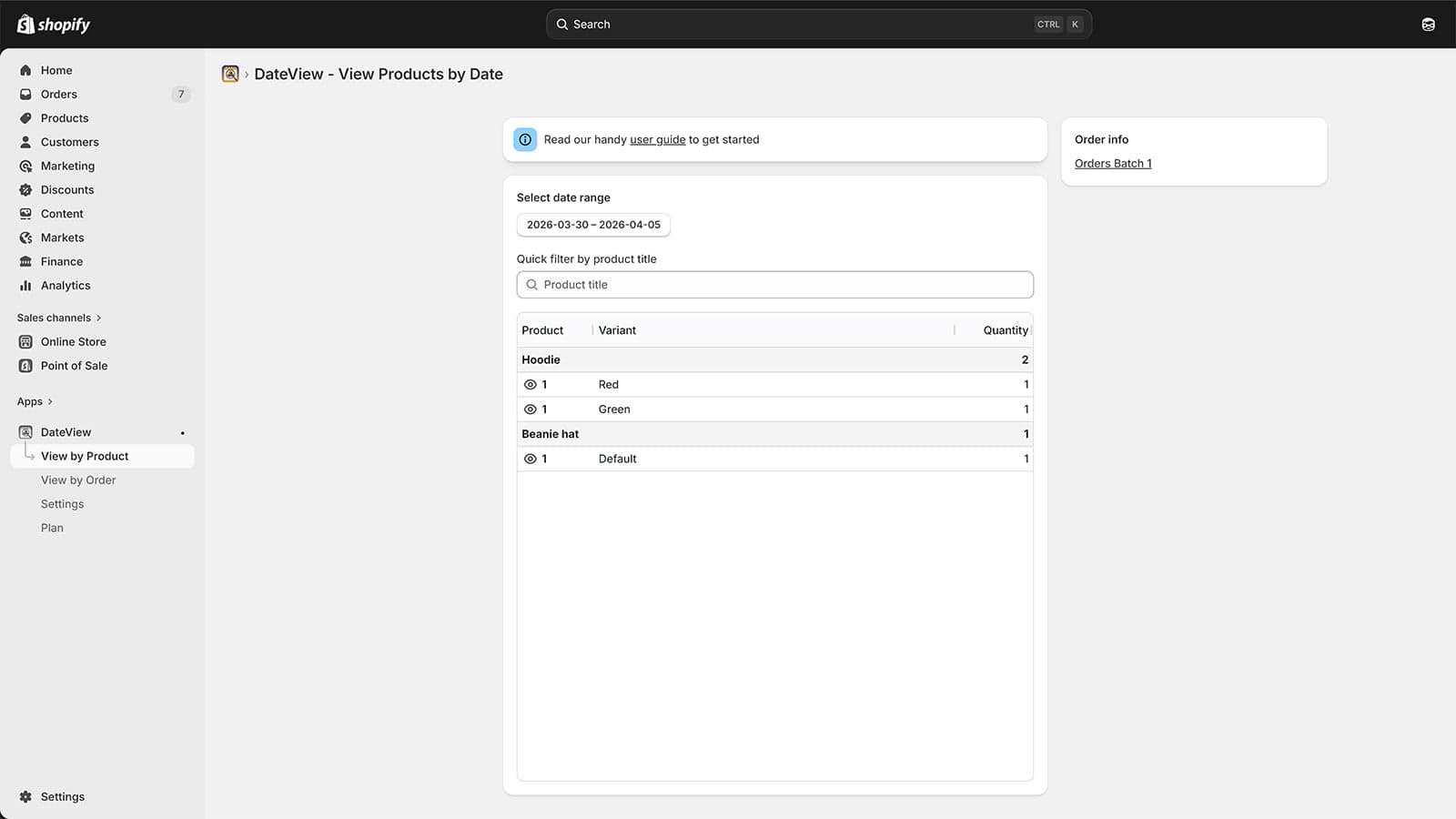
Task: Click the top Search bar
Action: (819, 25)
